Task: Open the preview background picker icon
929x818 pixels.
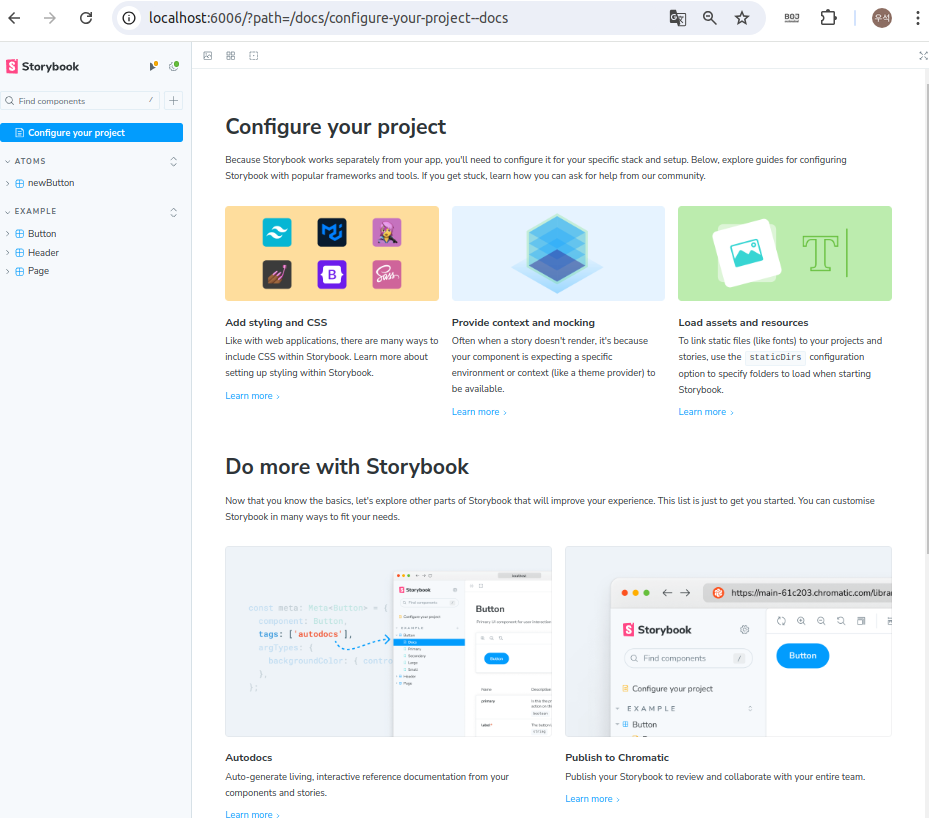Action: pyautogui.click(x=207, y=56)
